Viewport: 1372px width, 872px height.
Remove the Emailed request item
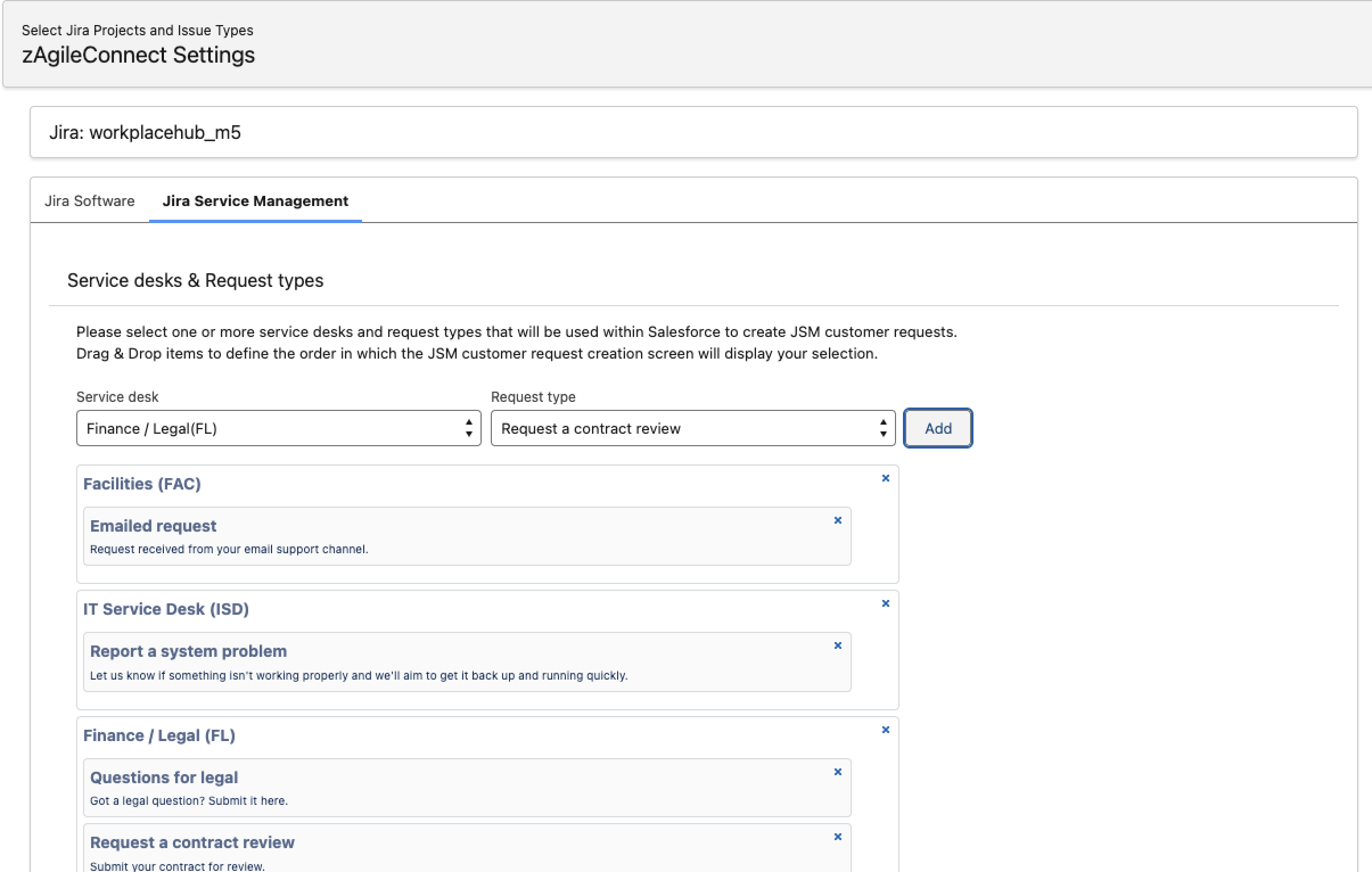837,521
